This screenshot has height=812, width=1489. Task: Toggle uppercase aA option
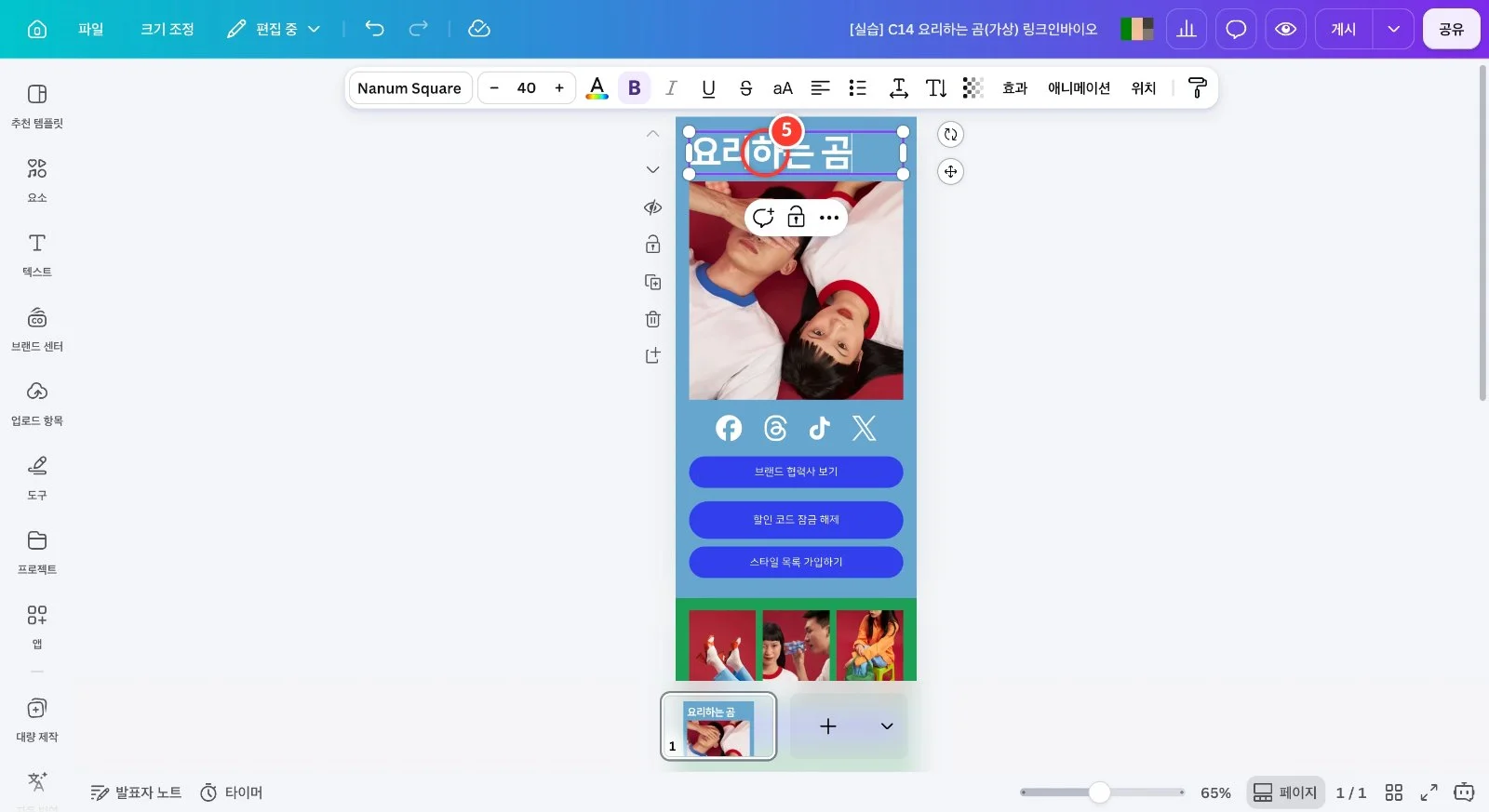click(x=783, y=88)
